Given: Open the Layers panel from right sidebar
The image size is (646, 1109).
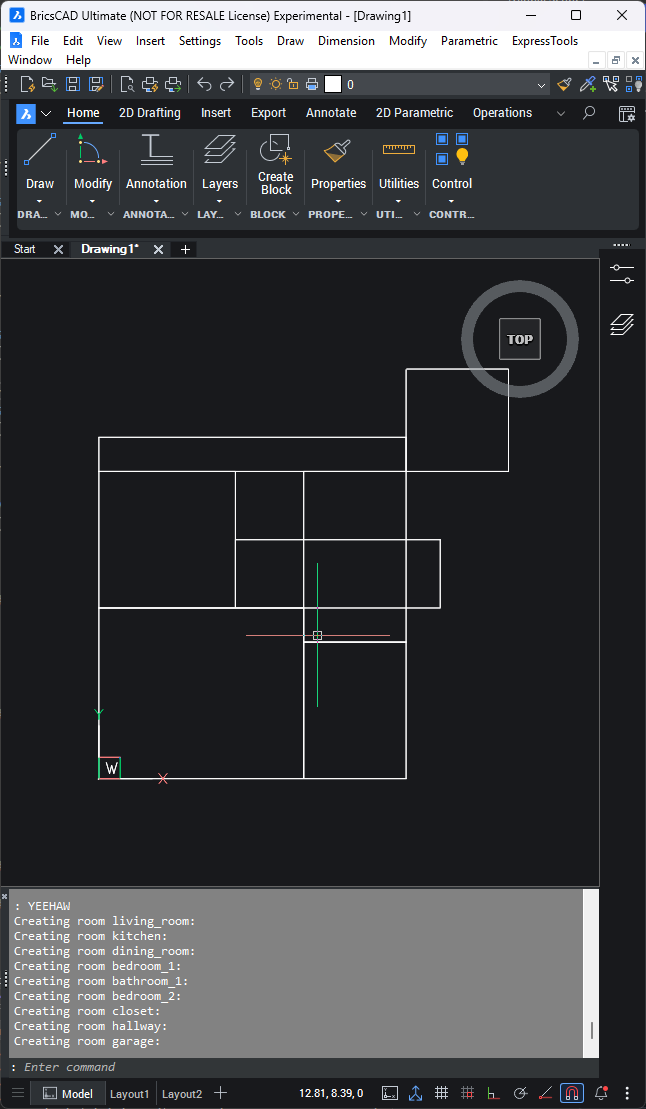Looking at the screenshot, I should point(622,324).
